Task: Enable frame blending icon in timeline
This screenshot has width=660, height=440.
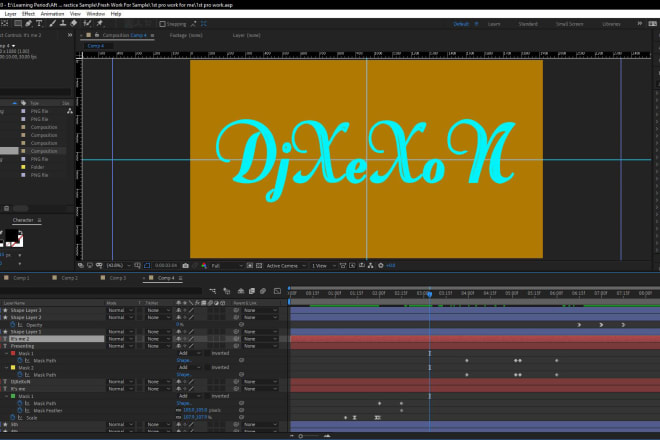Action: coord(252,291)
